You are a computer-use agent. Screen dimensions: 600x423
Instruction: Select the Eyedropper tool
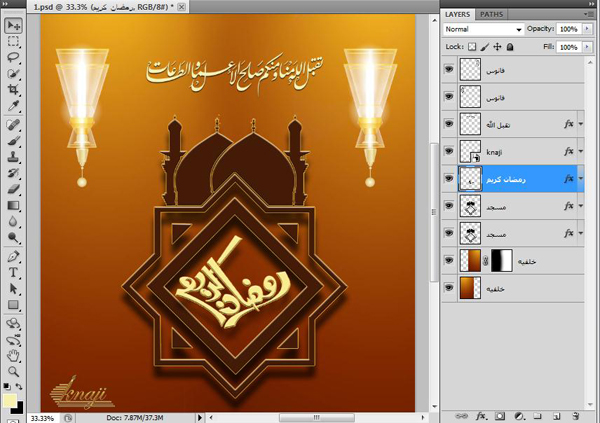click(14, 106)
